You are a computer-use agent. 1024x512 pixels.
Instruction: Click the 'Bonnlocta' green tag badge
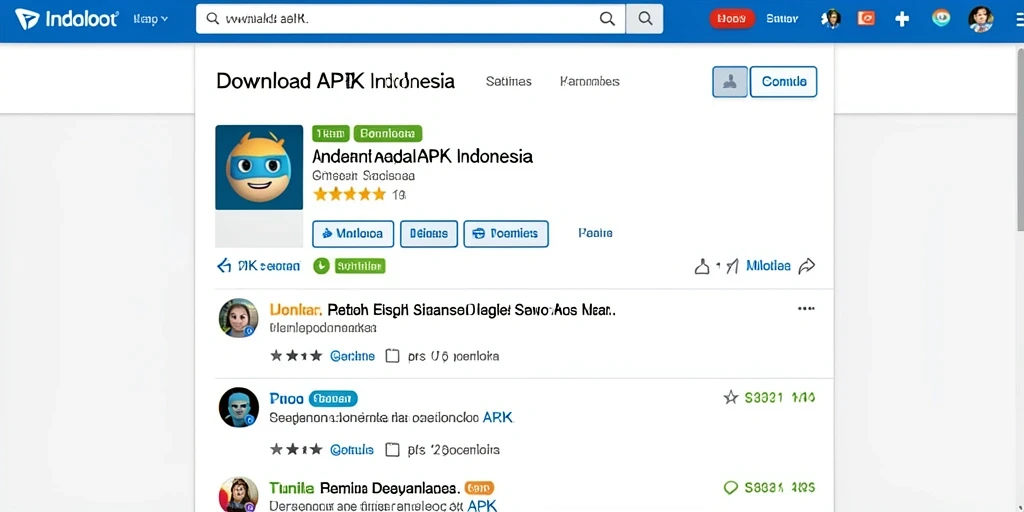(388, 134)
